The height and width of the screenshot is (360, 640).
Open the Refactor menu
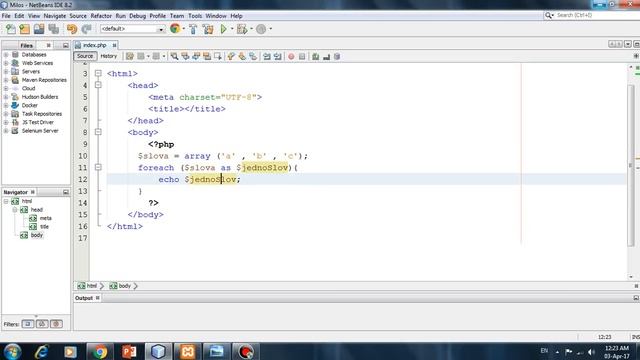pos(101,16)
